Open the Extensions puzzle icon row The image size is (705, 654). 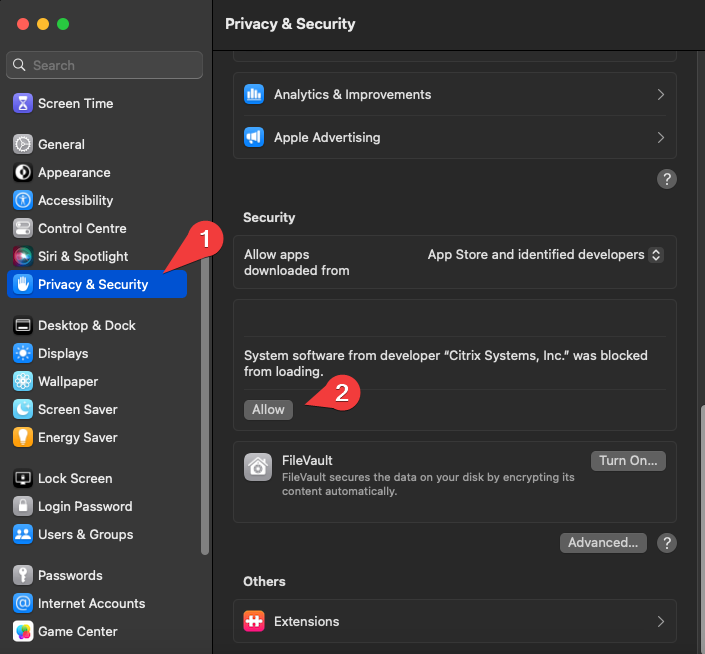(x=254, y=621)
